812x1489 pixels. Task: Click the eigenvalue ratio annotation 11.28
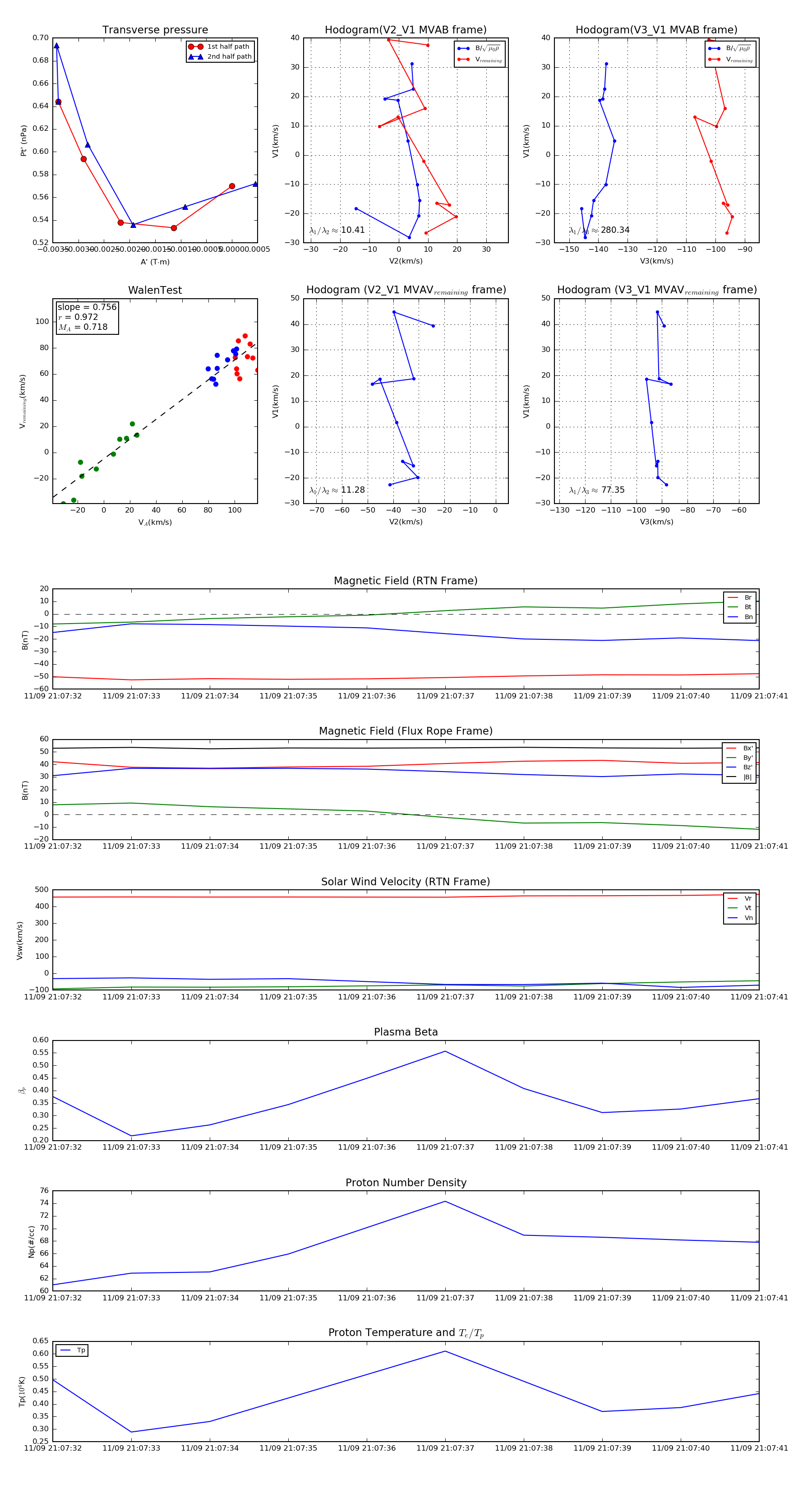point(337,490)
